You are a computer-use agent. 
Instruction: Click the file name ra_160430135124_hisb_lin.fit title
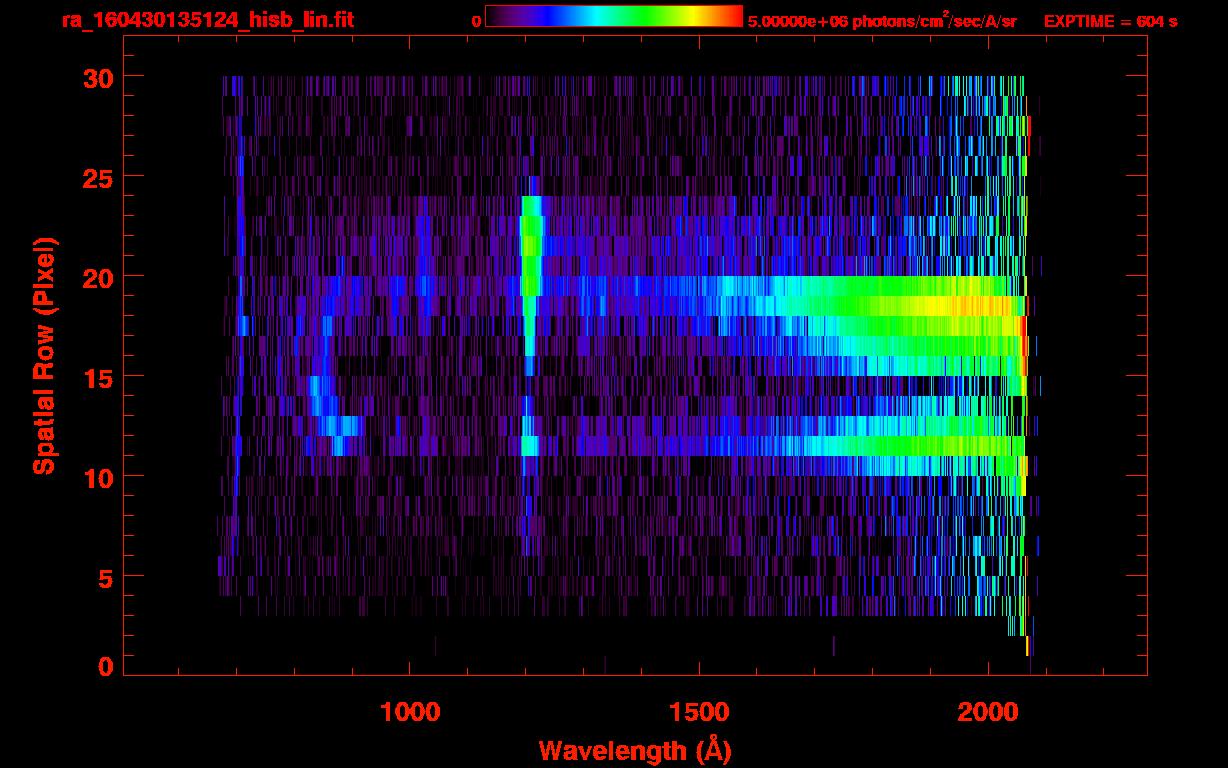pos(207,20)
